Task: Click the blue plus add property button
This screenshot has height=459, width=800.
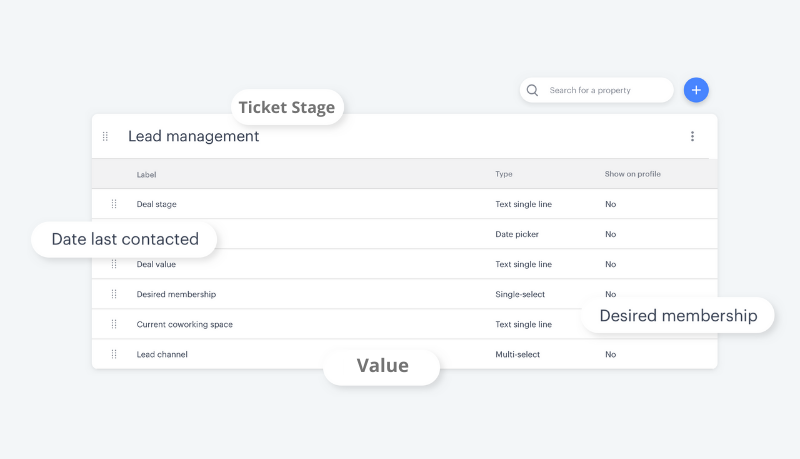Action: tap(696, 90)
